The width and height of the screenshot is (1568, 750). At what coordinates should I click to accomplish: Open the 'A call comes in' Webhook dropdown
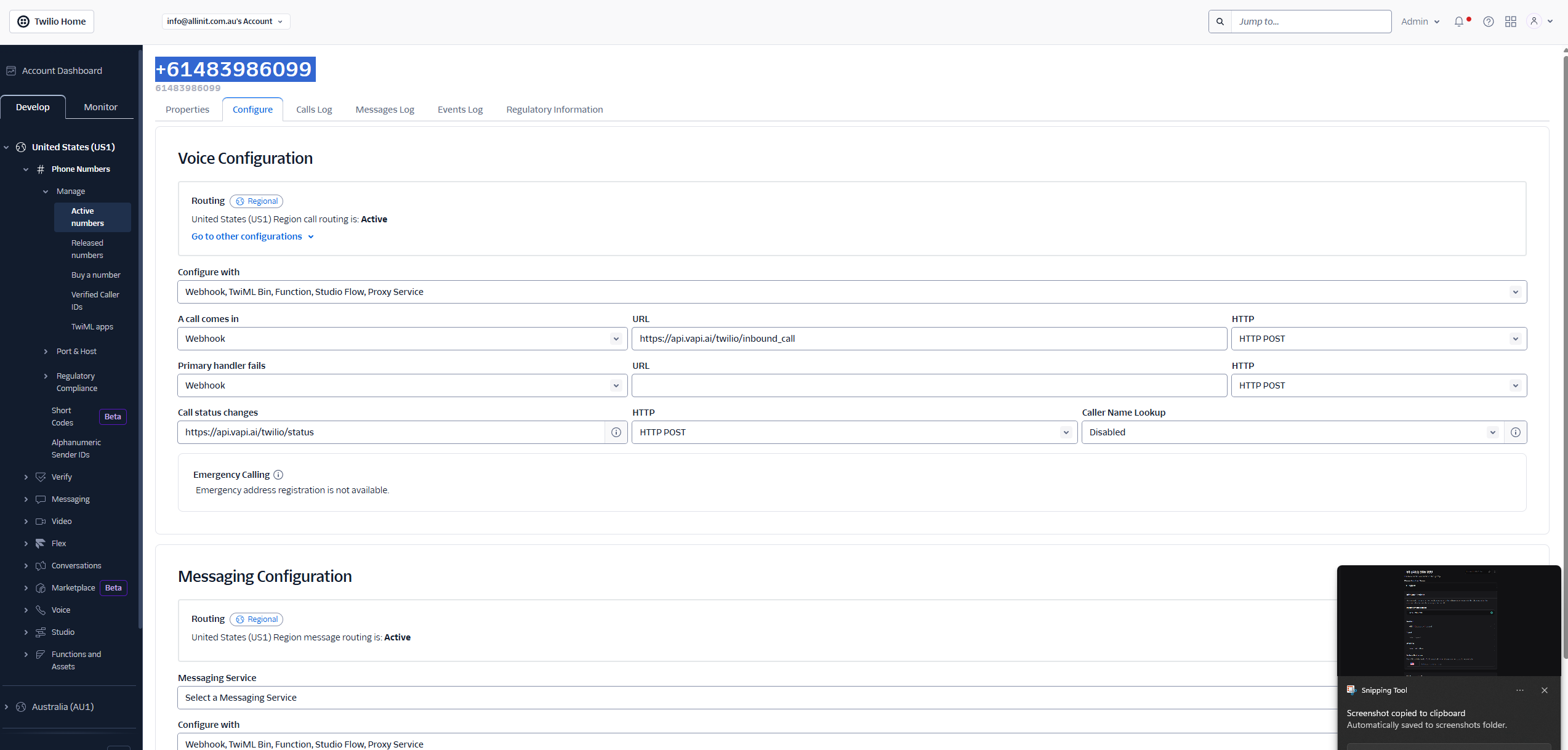[x=402, y=339]
